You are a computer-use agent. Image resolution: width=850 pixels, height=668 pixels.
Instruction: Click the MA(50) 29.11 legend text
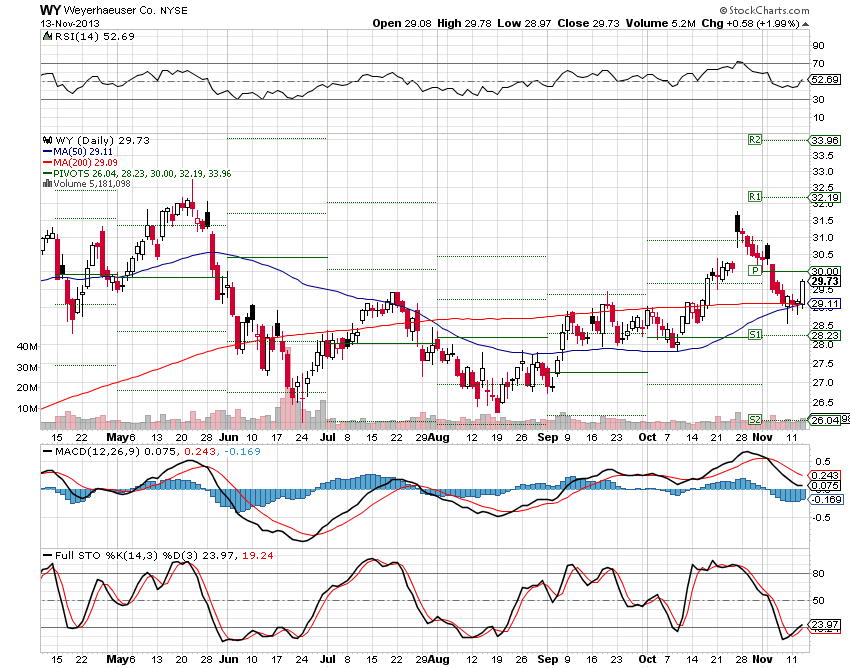[83, 152]
